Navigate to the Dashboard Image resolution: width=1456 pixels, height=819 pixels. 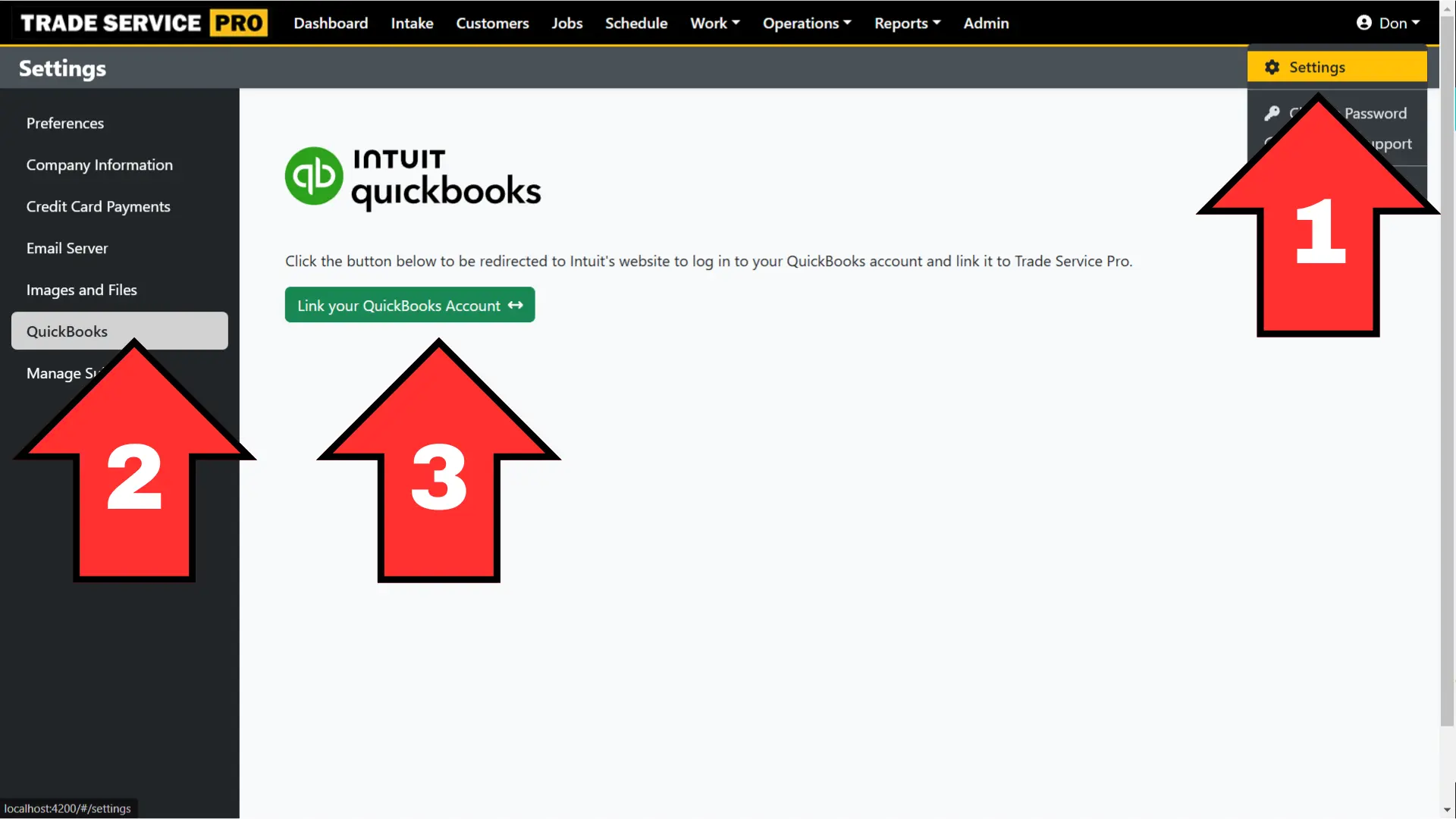coord(330,23)
